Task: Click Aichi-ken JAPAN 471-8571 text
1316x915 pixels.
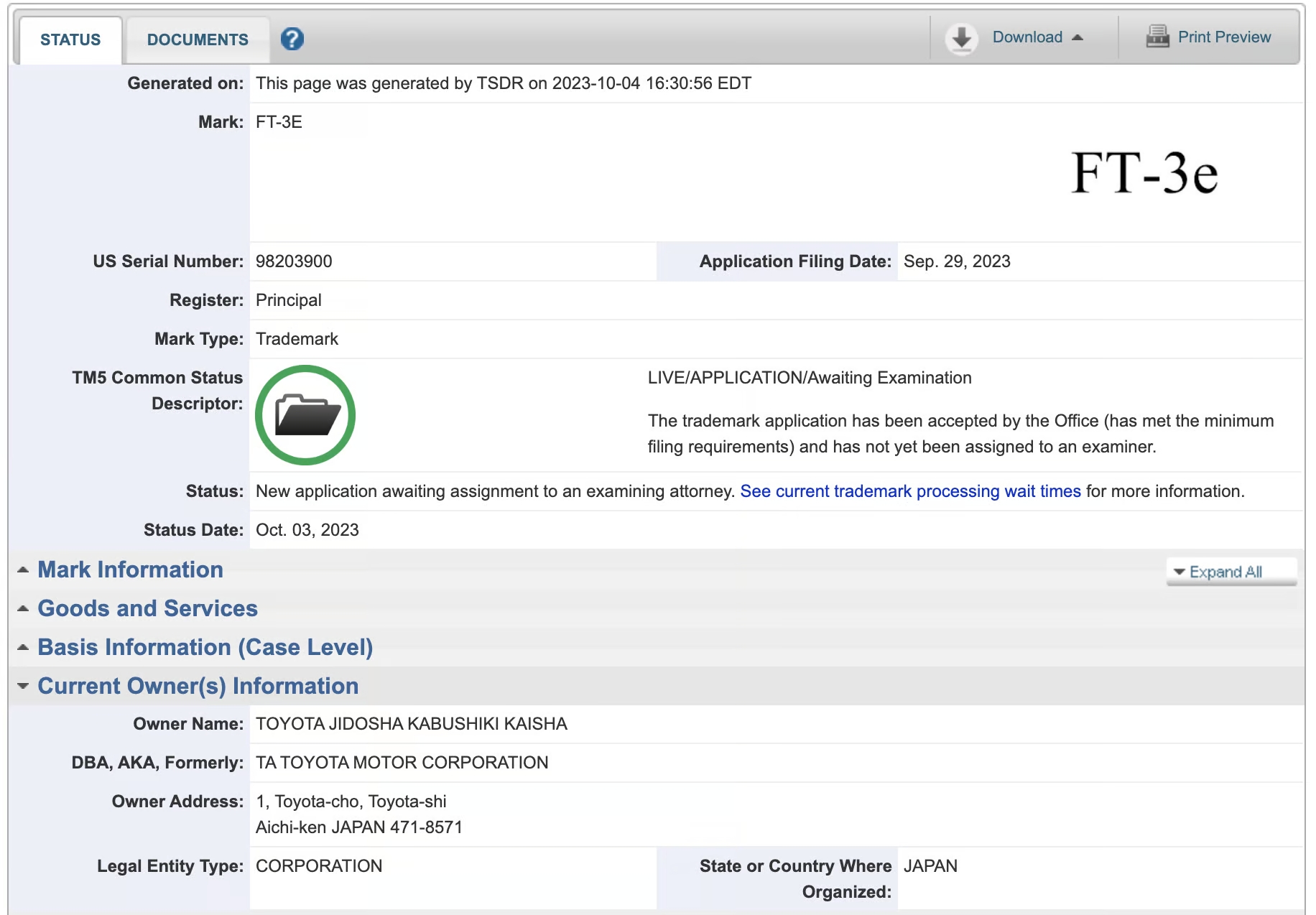Action: pos(359,827)
